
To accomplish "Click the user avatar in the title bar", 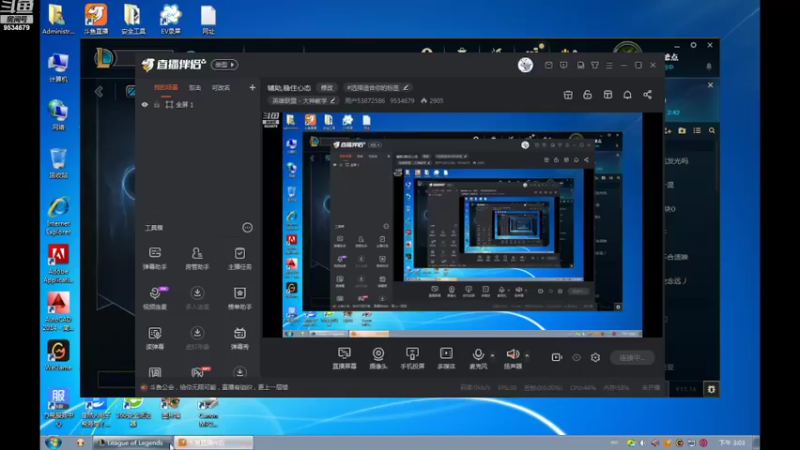I will (x=526, y=65).
